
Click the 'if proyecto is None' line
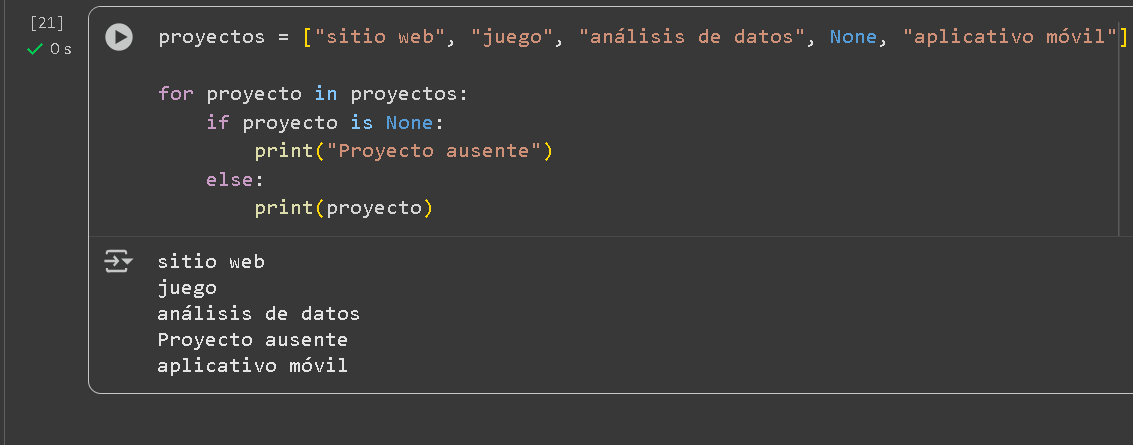tap(323, 123)
